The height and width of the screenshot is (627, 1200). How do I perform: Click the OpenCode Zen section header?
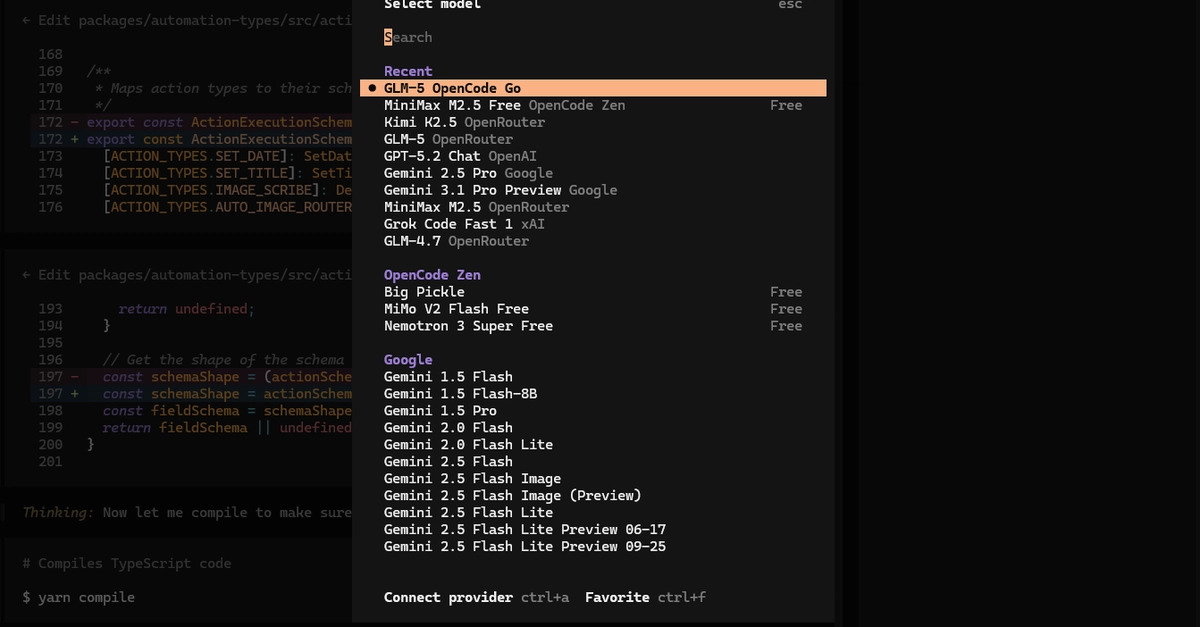coord(432,275)
